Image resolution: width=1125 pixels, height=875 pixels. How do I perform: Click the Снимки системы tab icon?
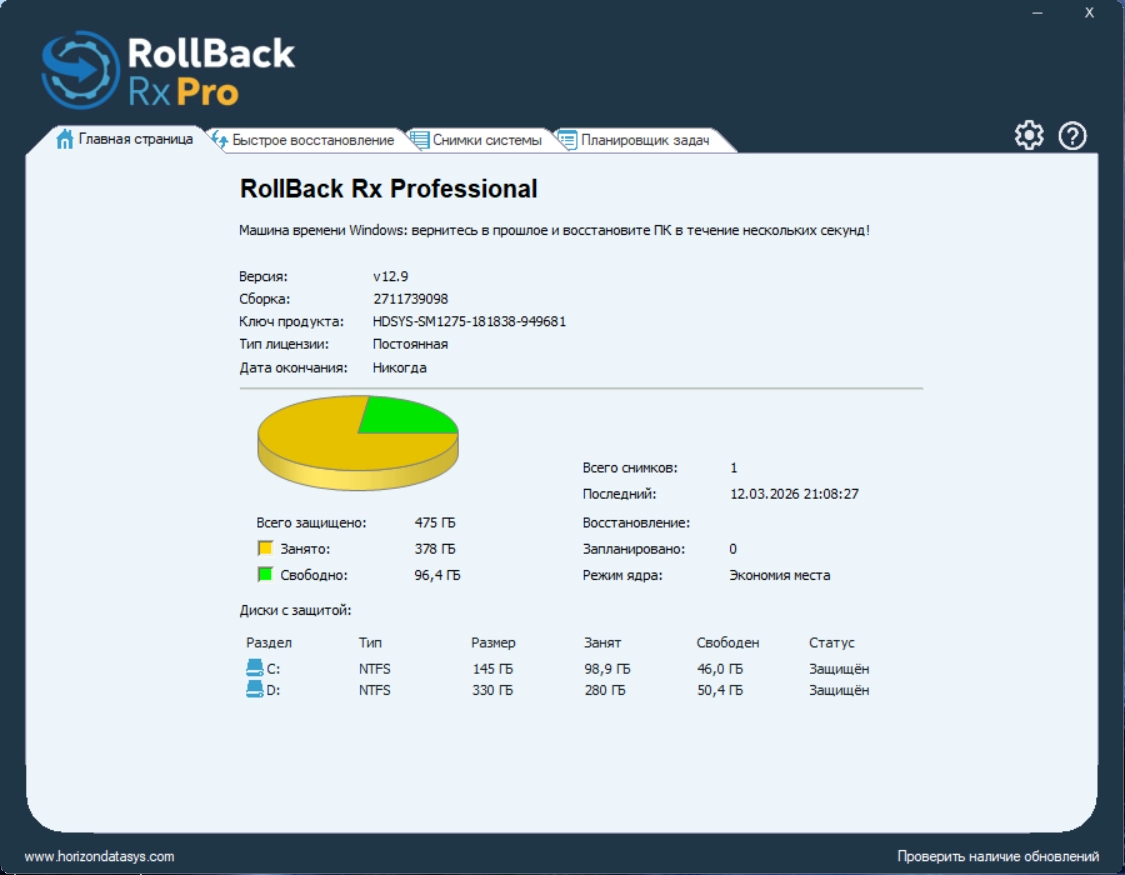point(420,140)
